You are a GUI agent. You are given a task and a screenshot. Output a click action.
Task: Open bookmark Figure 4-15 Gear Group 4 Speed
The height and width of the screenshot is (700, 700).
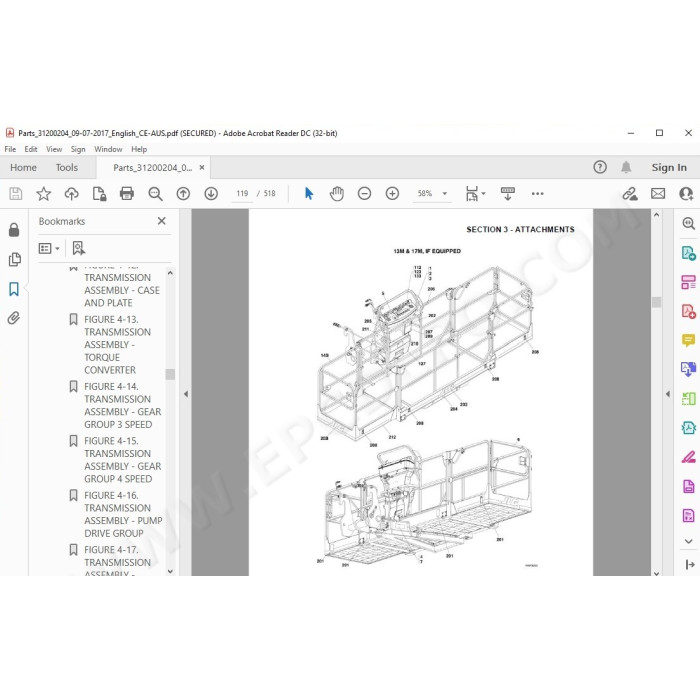coord(123,460)
